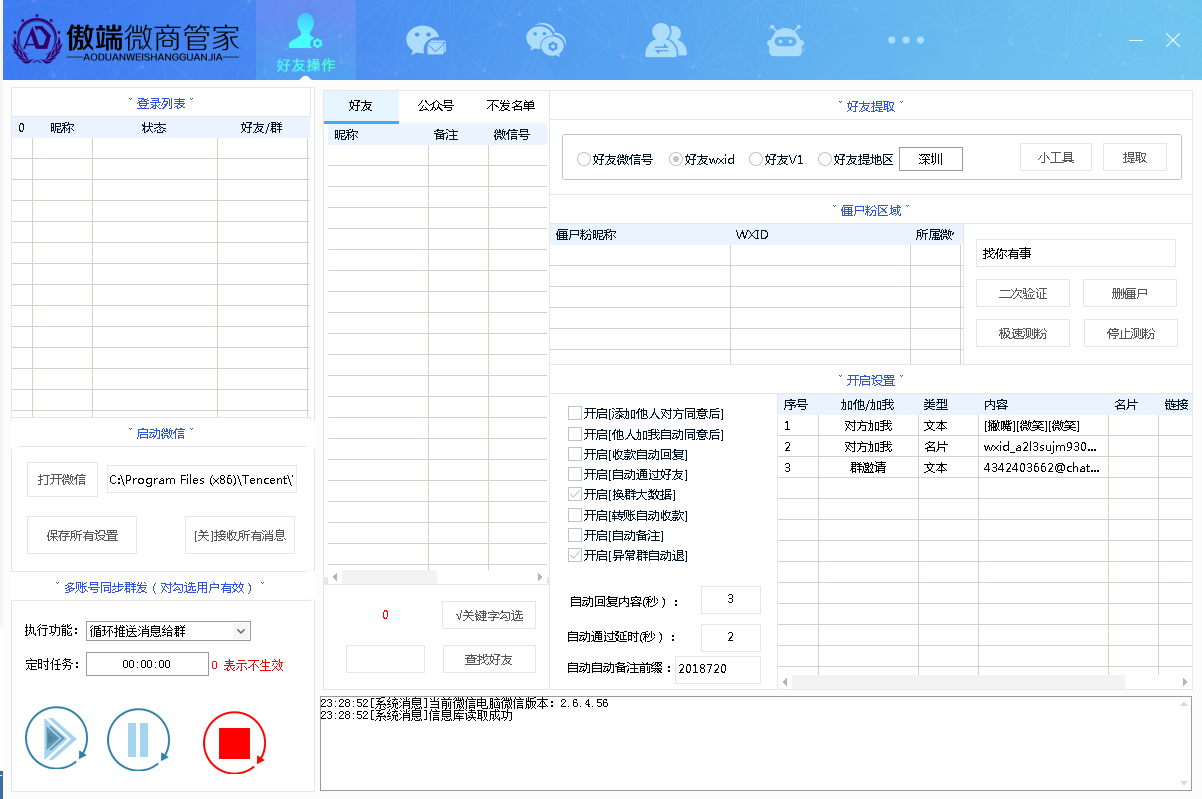Switch to the 公众号 tab
This screenshot has width=1202, height=799.
[436, 106]
